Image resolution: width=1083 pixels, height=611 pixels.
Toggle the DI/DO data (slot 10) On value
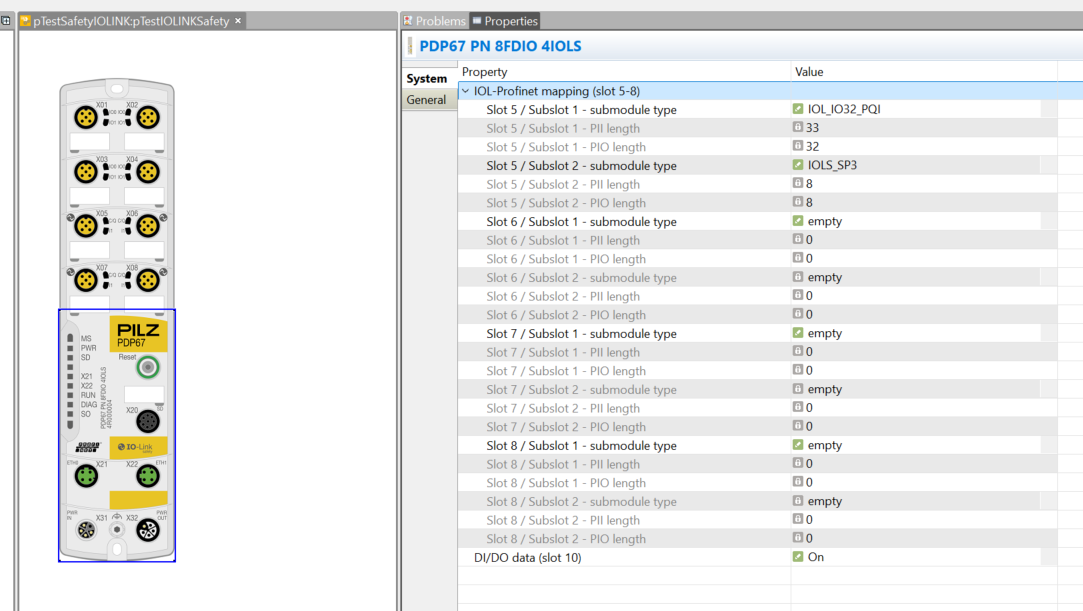coord(924,556)
